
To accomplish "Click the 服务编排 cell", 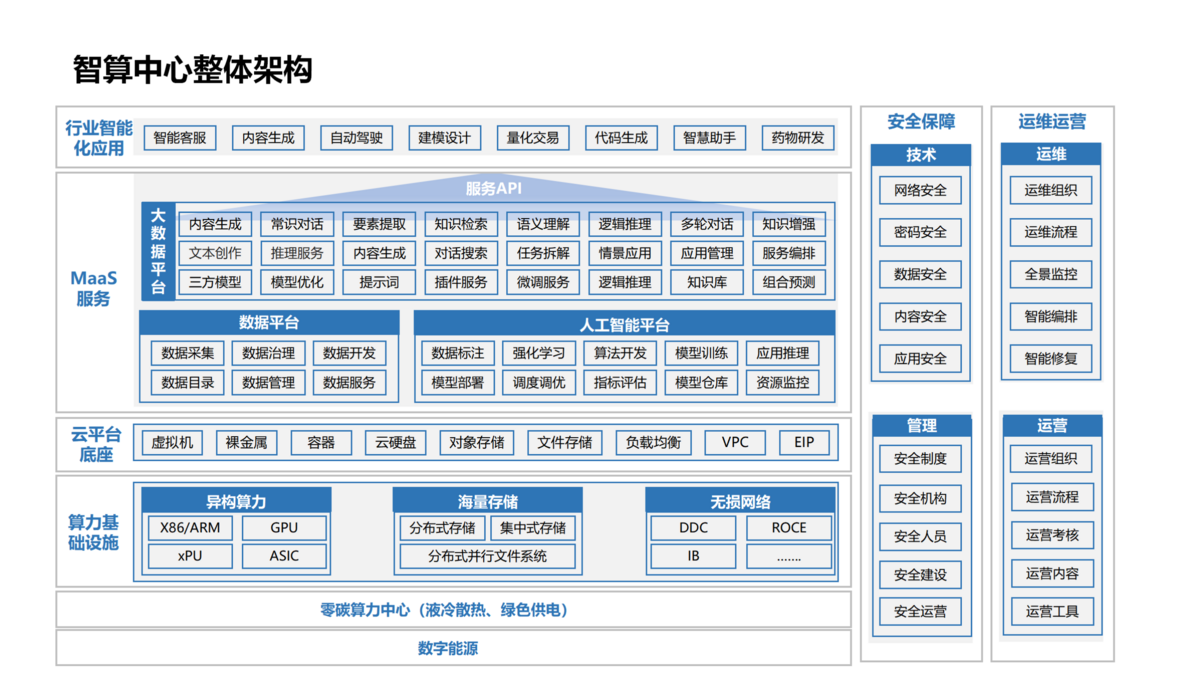I will 789,253.
